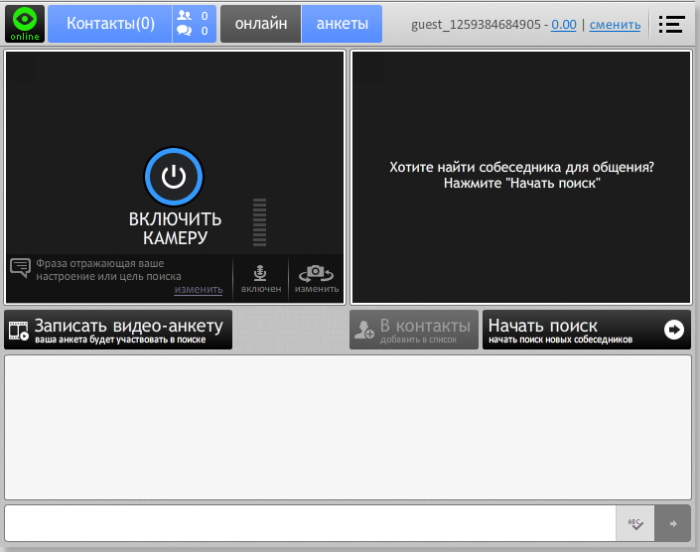This screenshot has width=700, height=552.
Task: Click the partner video placeholder panel
Action: [521, 177]
